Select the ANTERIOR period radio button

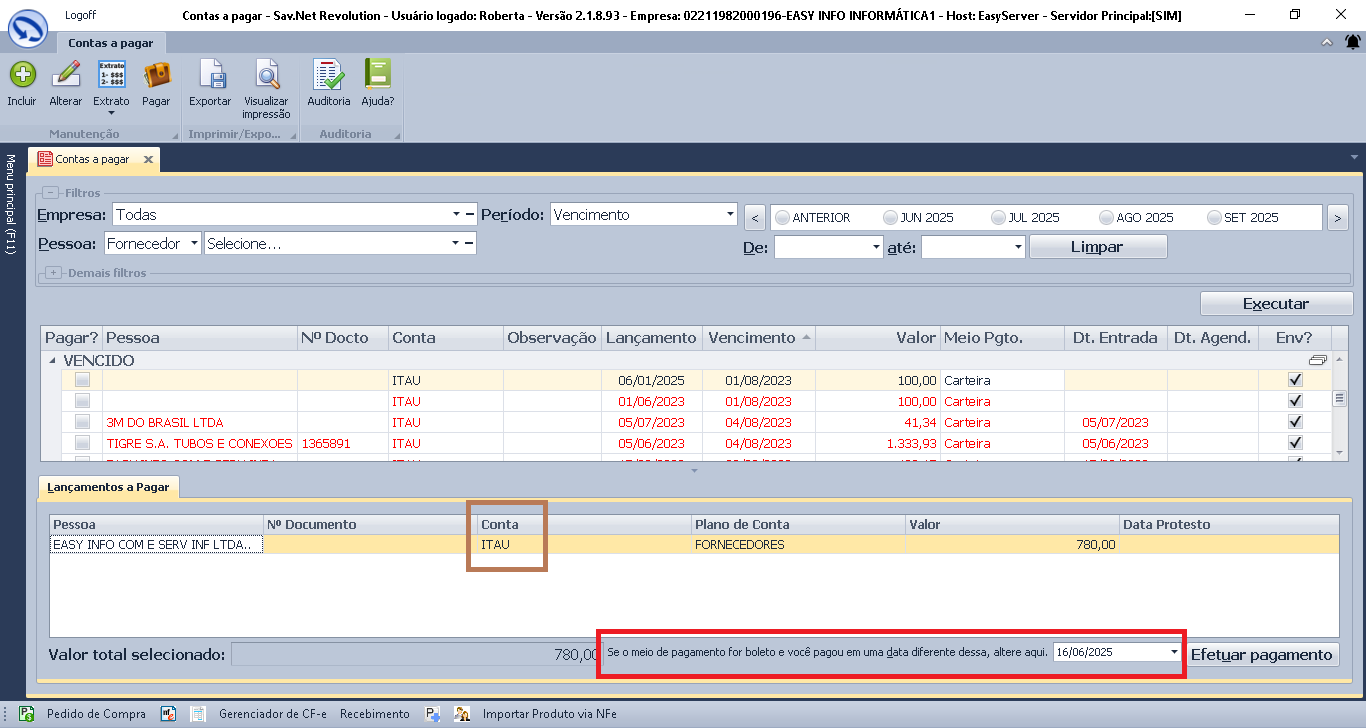[x=782, y=217]
